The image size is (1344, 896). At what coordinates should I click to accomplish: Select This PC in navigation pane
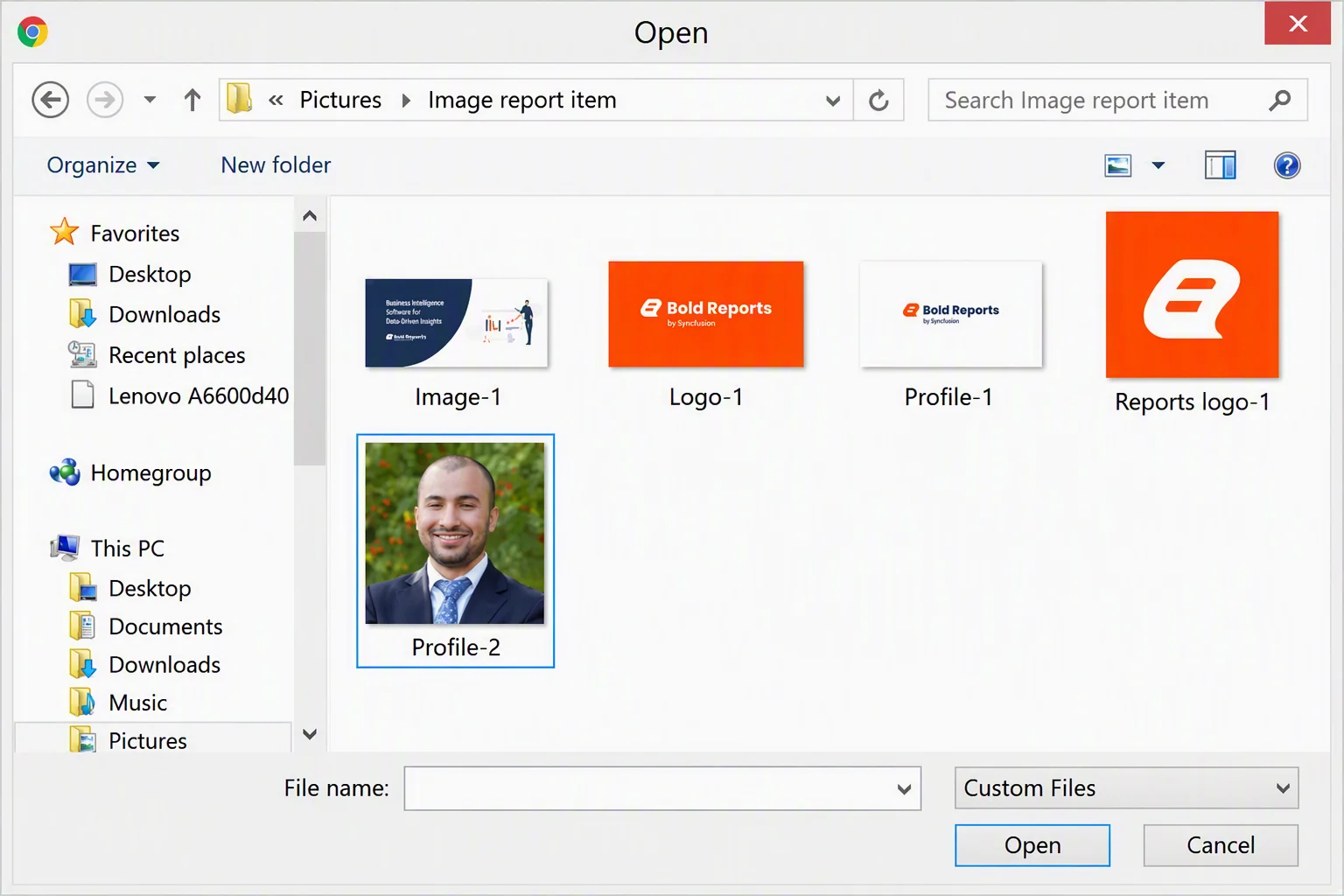tap(108, 548)
